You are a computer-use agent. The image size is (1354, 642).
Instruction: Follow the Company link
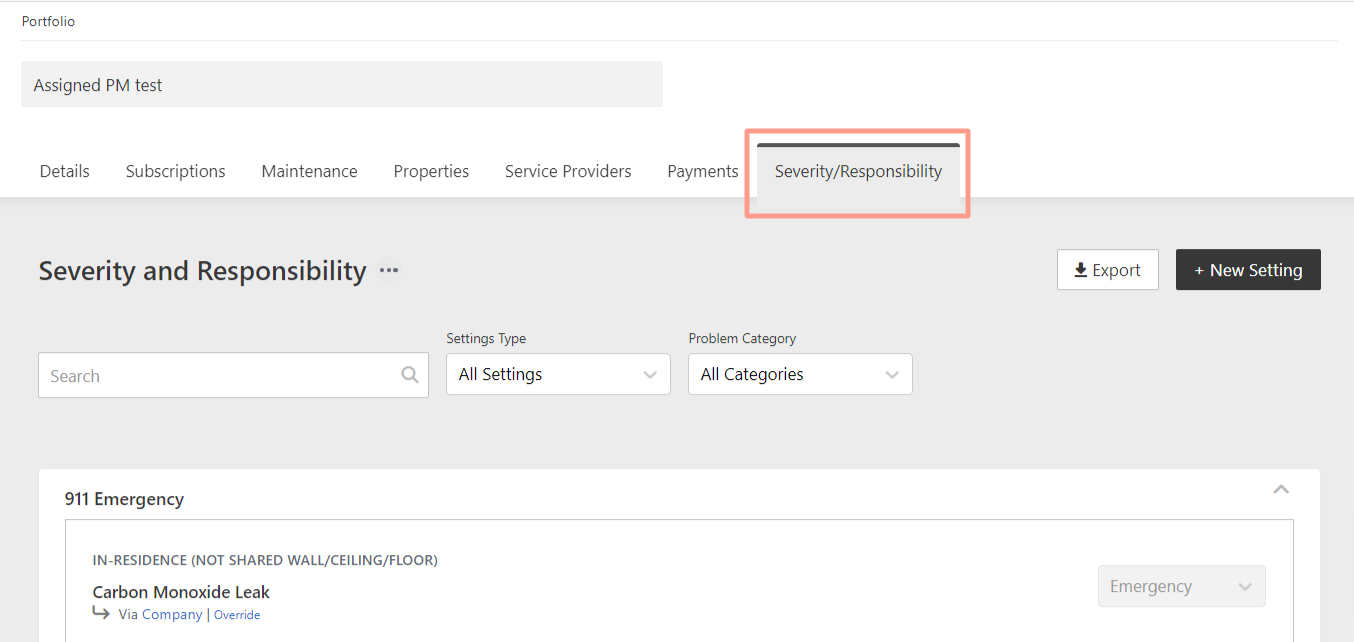pyautogui.click(x=172, y=614)
